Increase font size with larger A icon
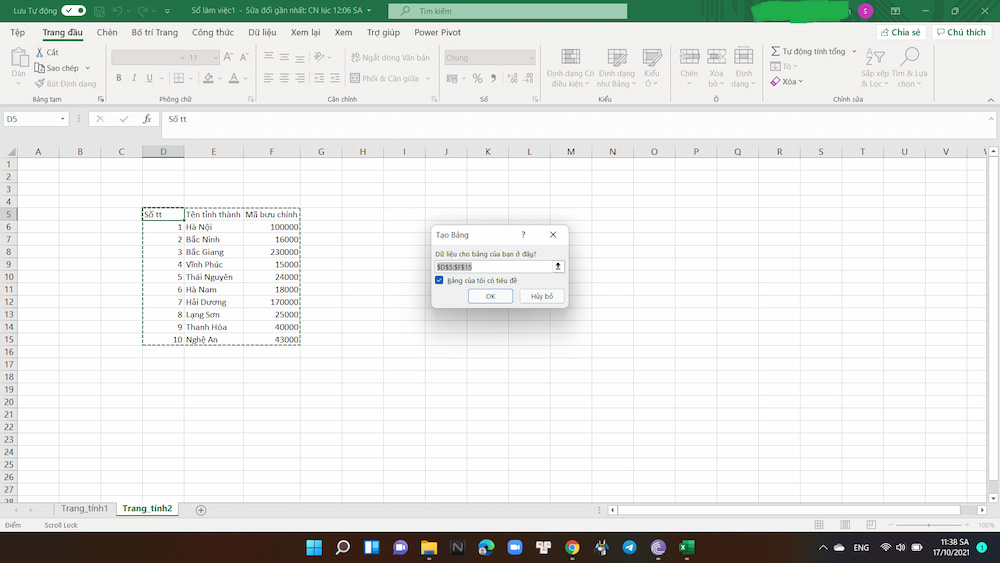Image resolution: width=1000 pixels, height=563 pixels. coord(228,57)
